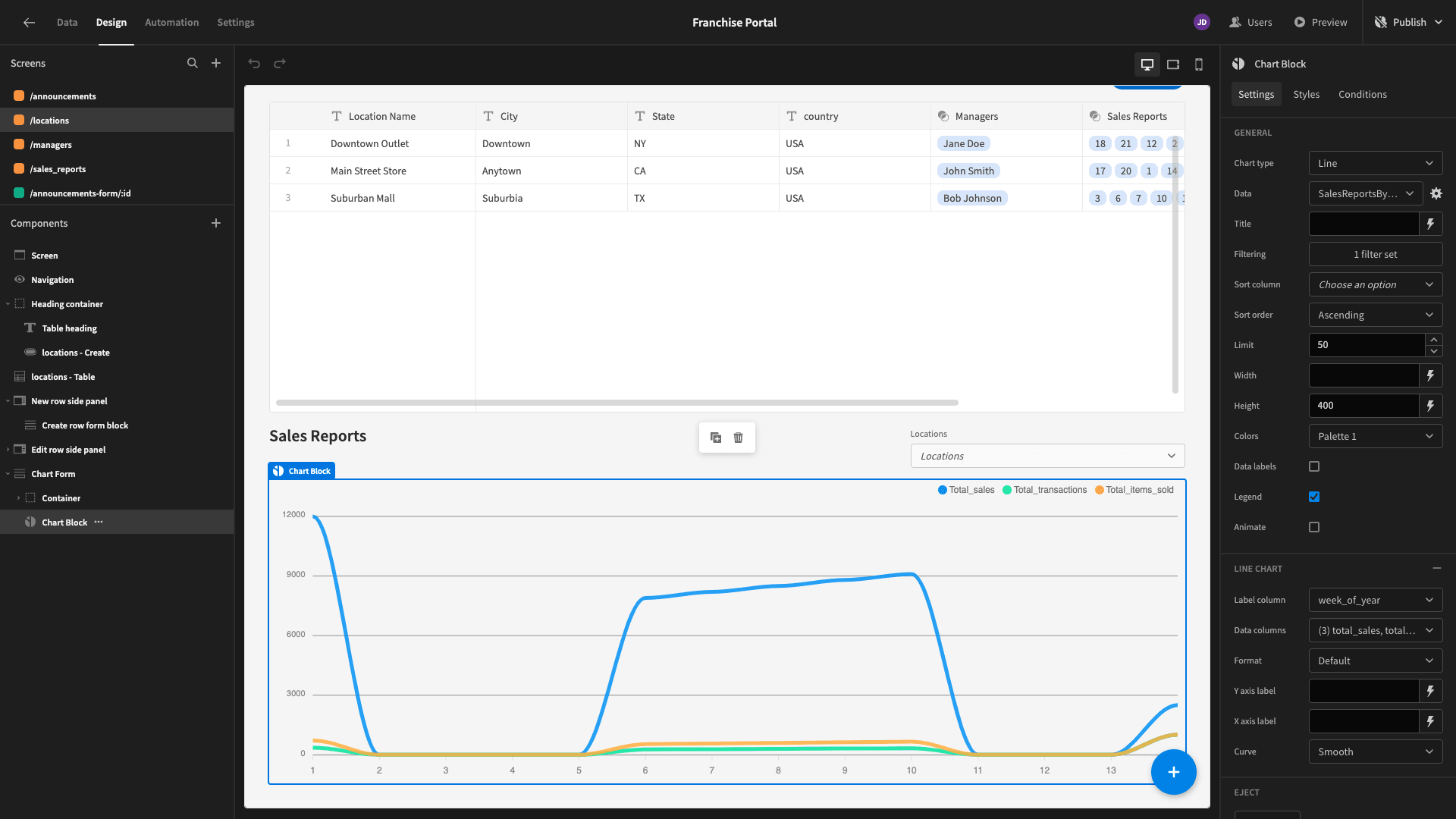1456x819 pixels.
Task: Uncheck the Legend checkbox
Action: click(x=1314, y=497)
